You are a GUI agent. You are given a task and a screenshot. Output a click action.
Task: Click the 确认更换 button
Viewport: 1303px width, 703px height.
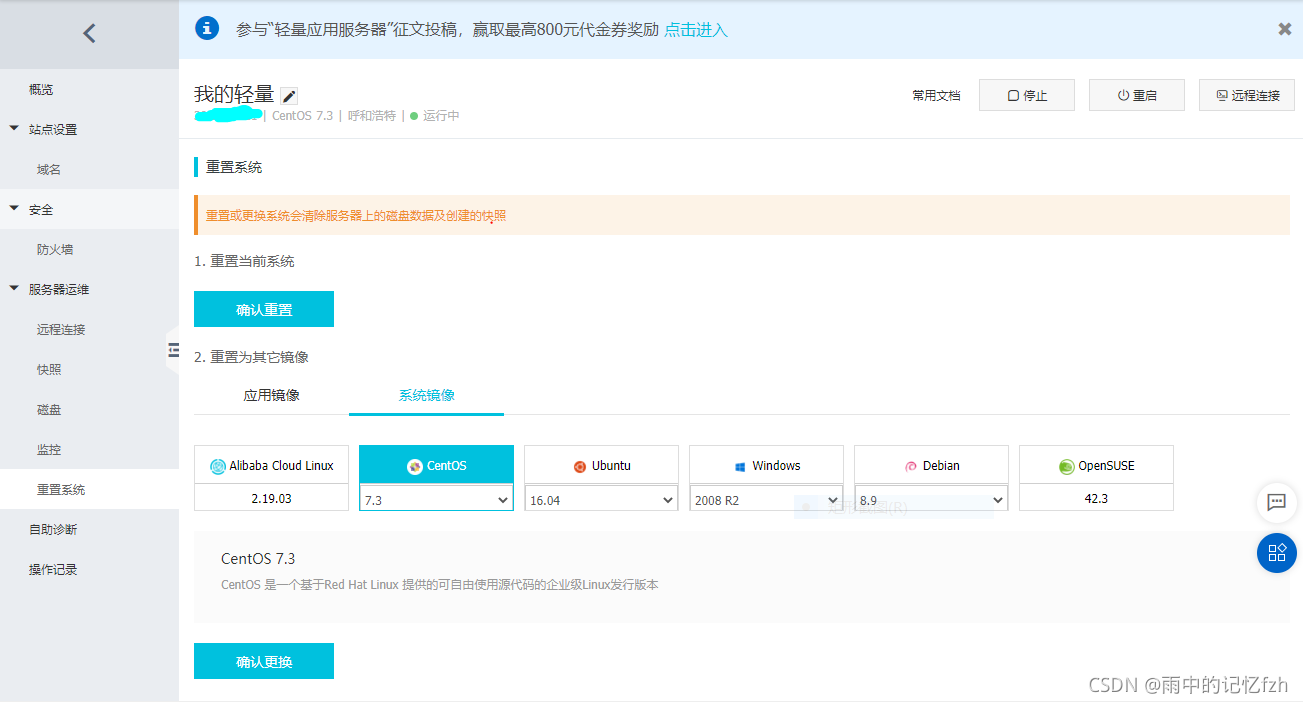pyautogui.click(x=264, y=661)
